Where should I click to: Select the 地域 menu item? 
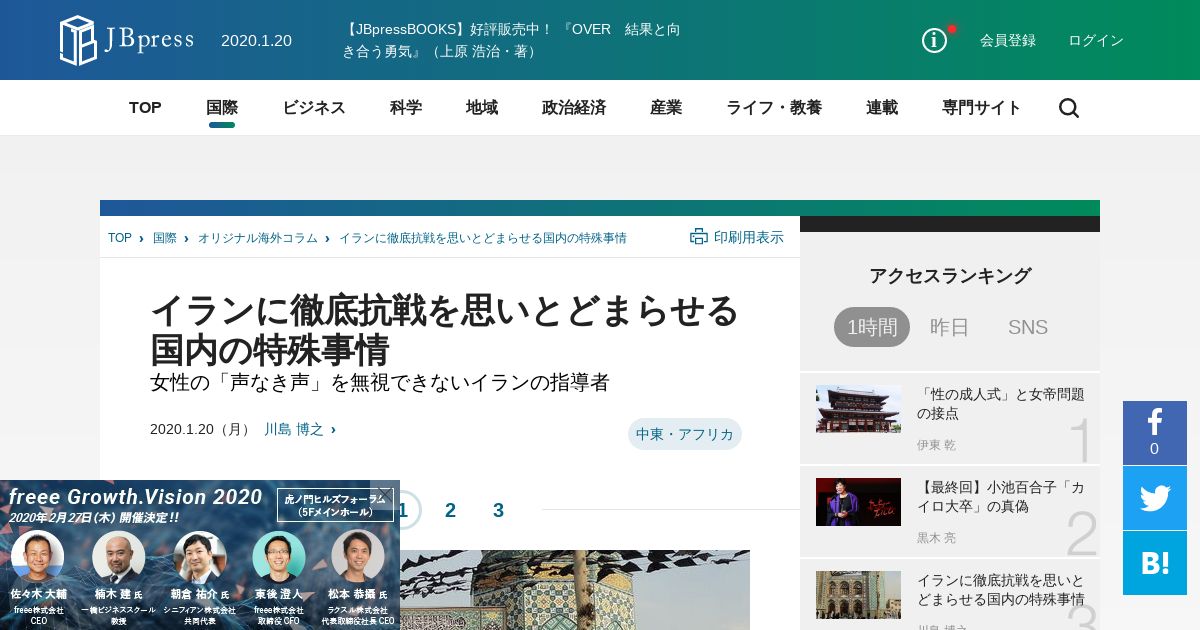click(x=482, y=108)
